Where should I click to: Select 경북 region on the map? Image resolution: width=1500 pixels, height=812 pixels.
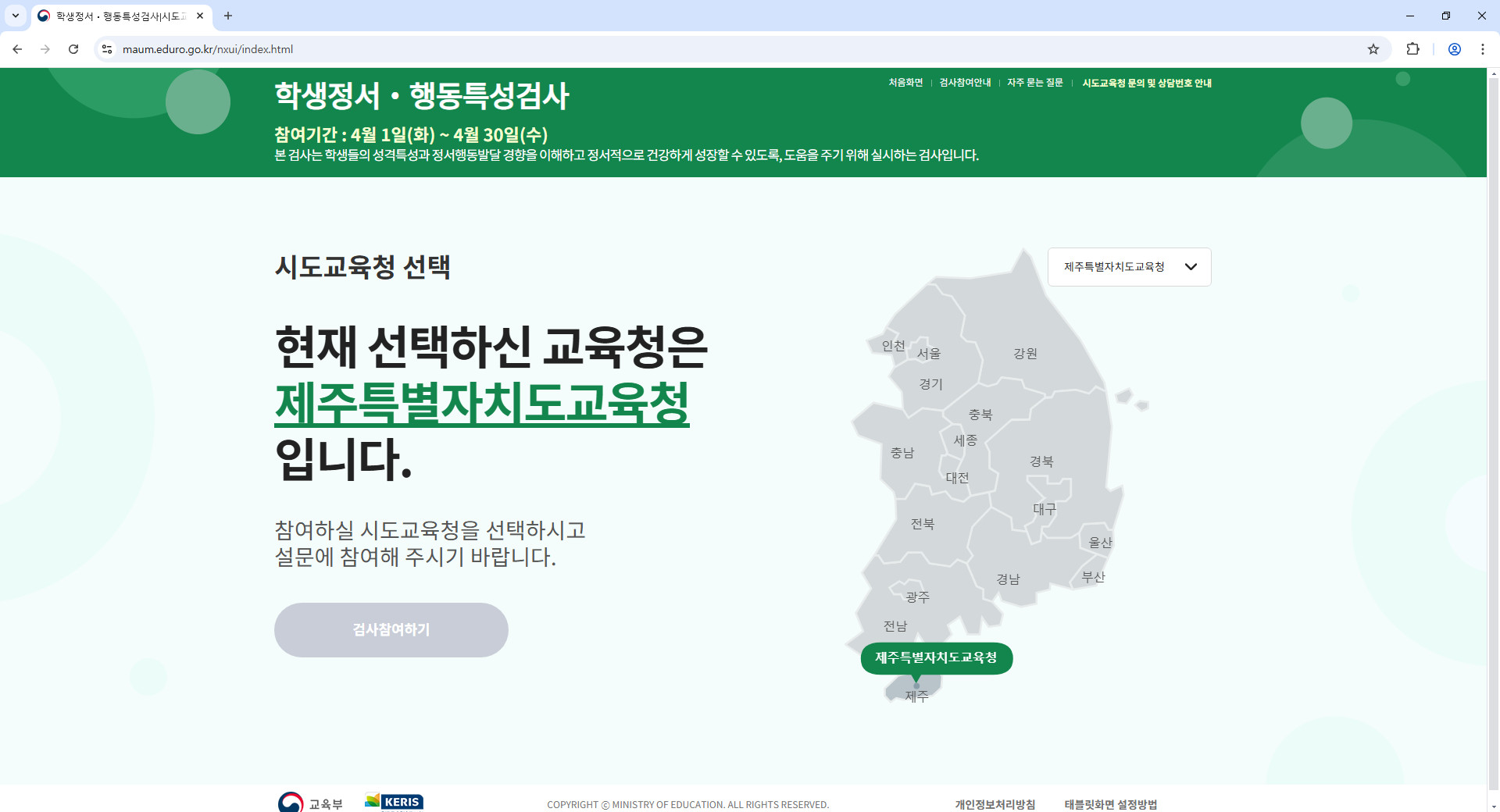click(x=1042, y=461)
